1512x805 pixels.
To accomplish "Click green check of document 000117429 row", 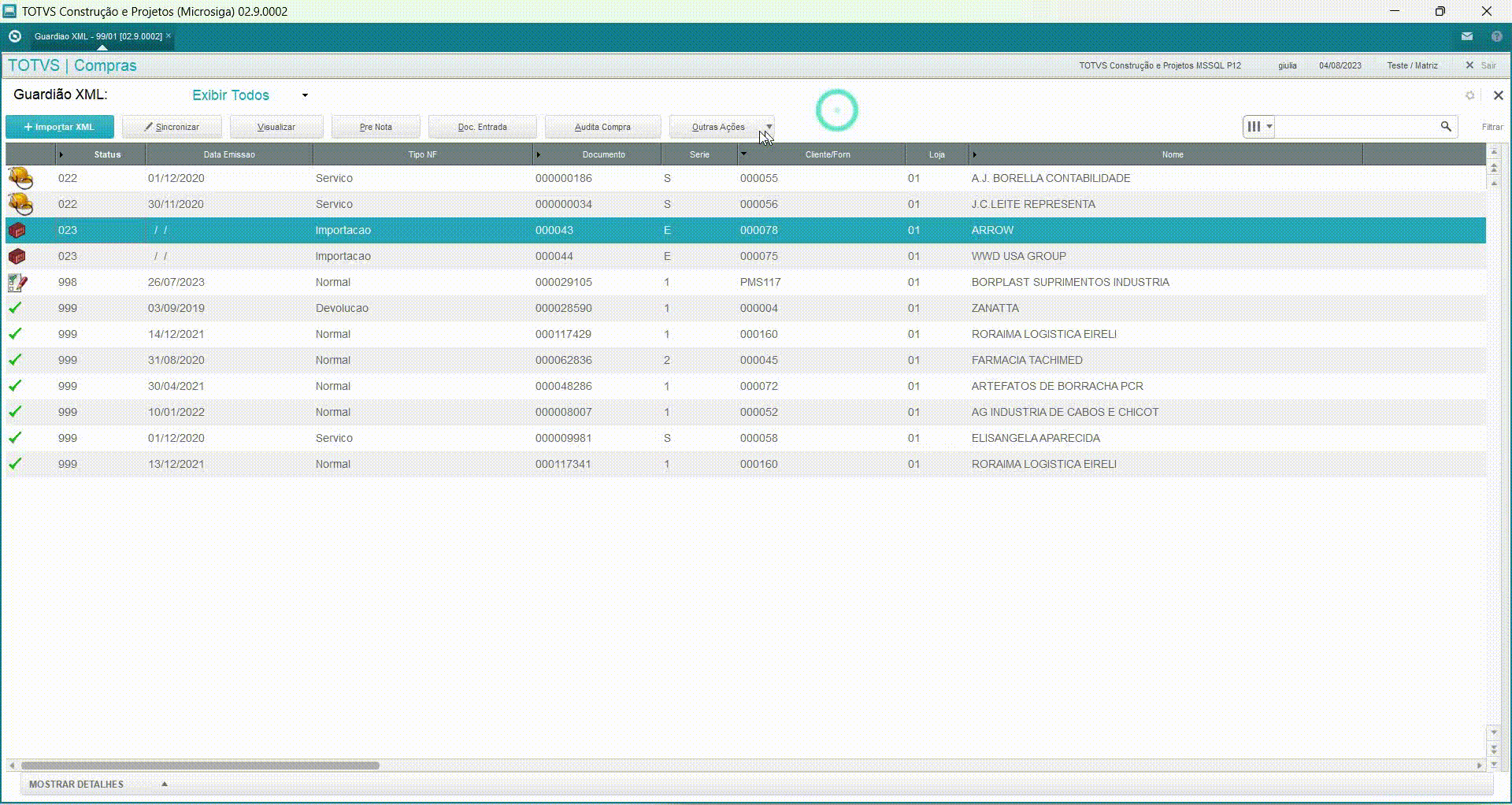I will click(x=15, y=334).
